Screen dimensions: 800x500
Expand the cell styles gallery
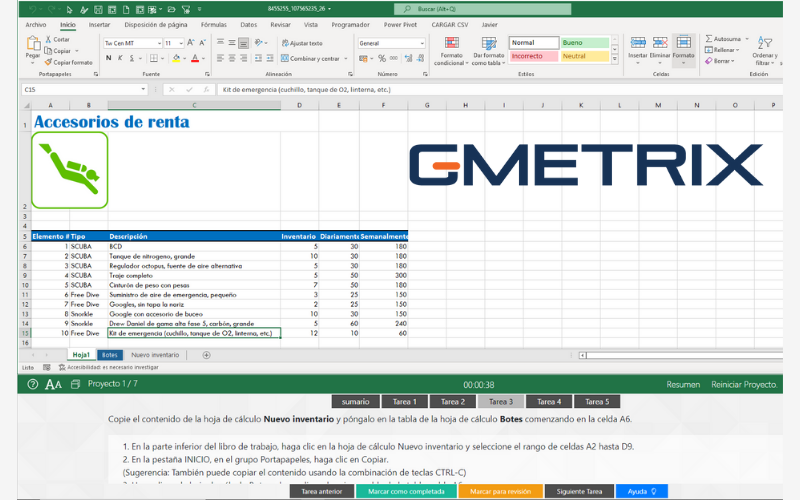pyautogui.click(x=615, y=60)
